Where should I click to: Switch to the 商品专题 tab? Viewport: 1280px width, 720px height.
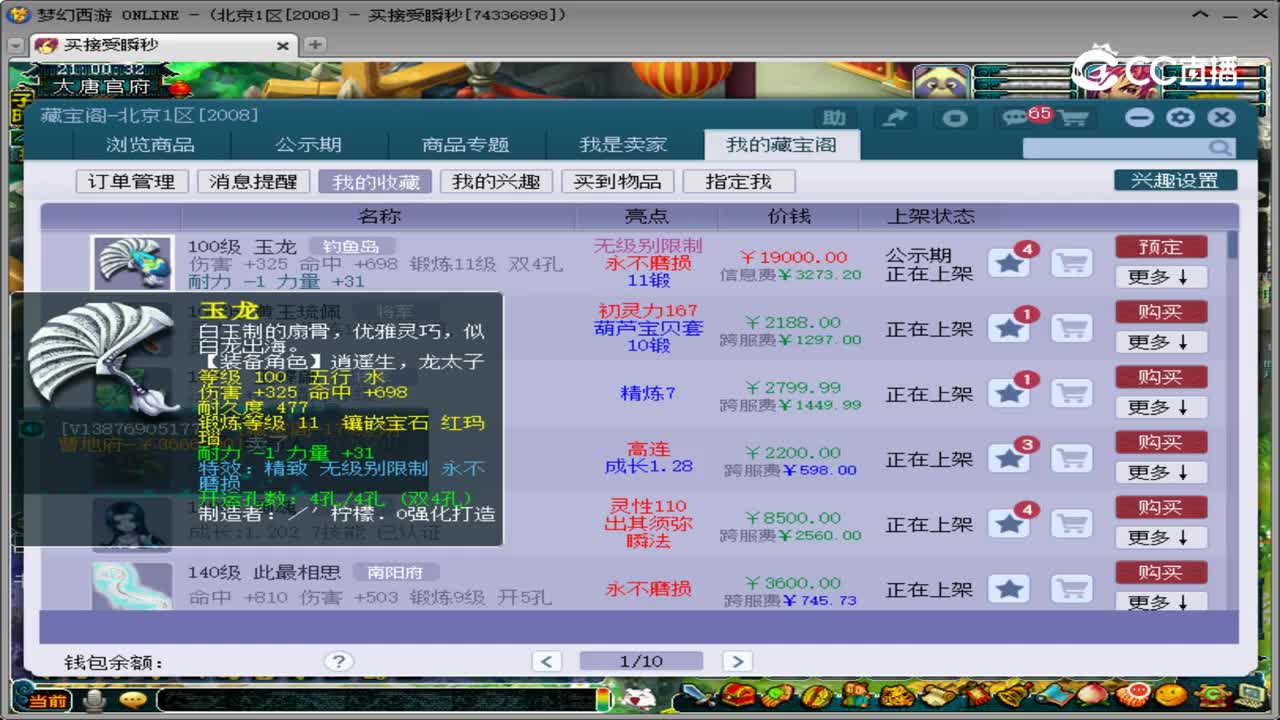tap(466, 145)
